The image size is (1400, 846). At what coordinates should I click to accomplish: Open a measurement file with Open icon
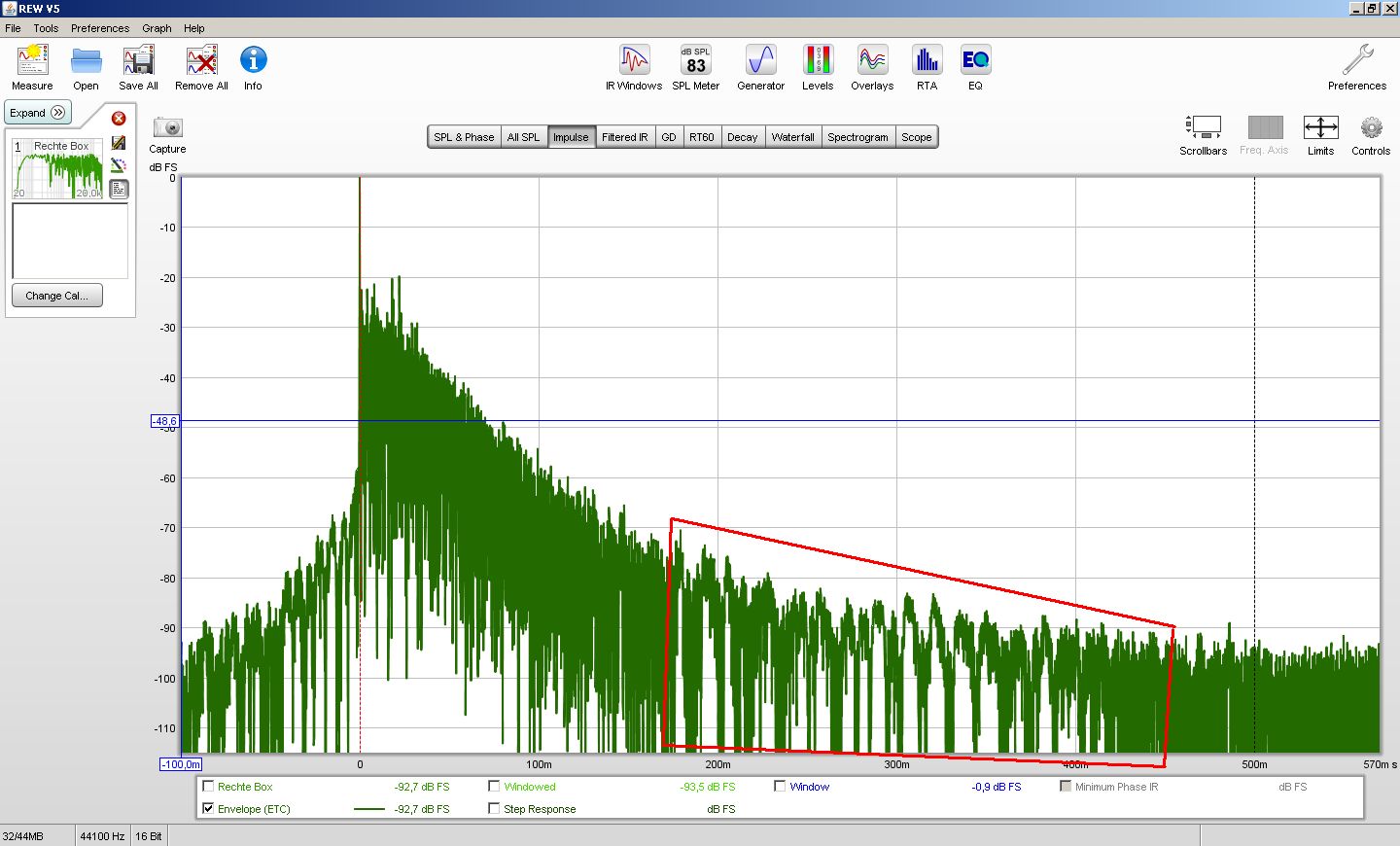(x=86, y=61)
